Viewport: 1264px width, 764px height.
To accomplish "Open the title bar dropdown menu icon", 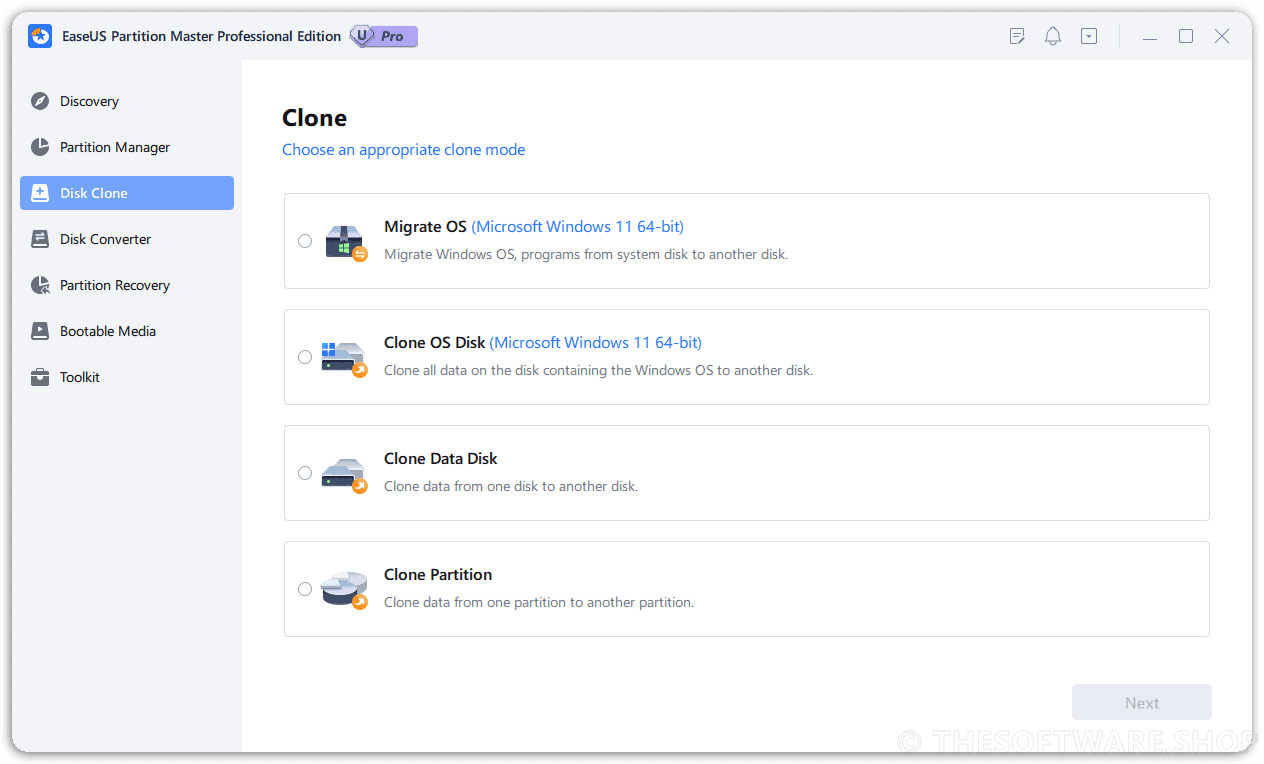I will [1089, 36].
